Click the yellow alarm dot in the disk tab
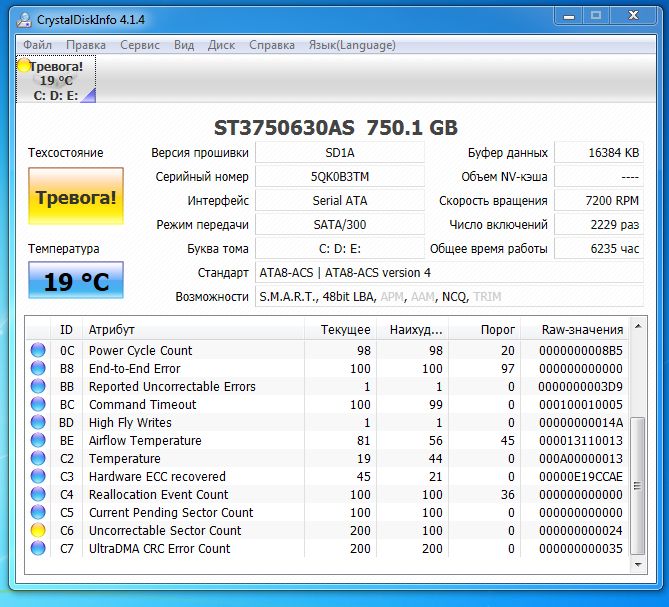The height and width of the screenshot is (607, 669). point(24,65)
